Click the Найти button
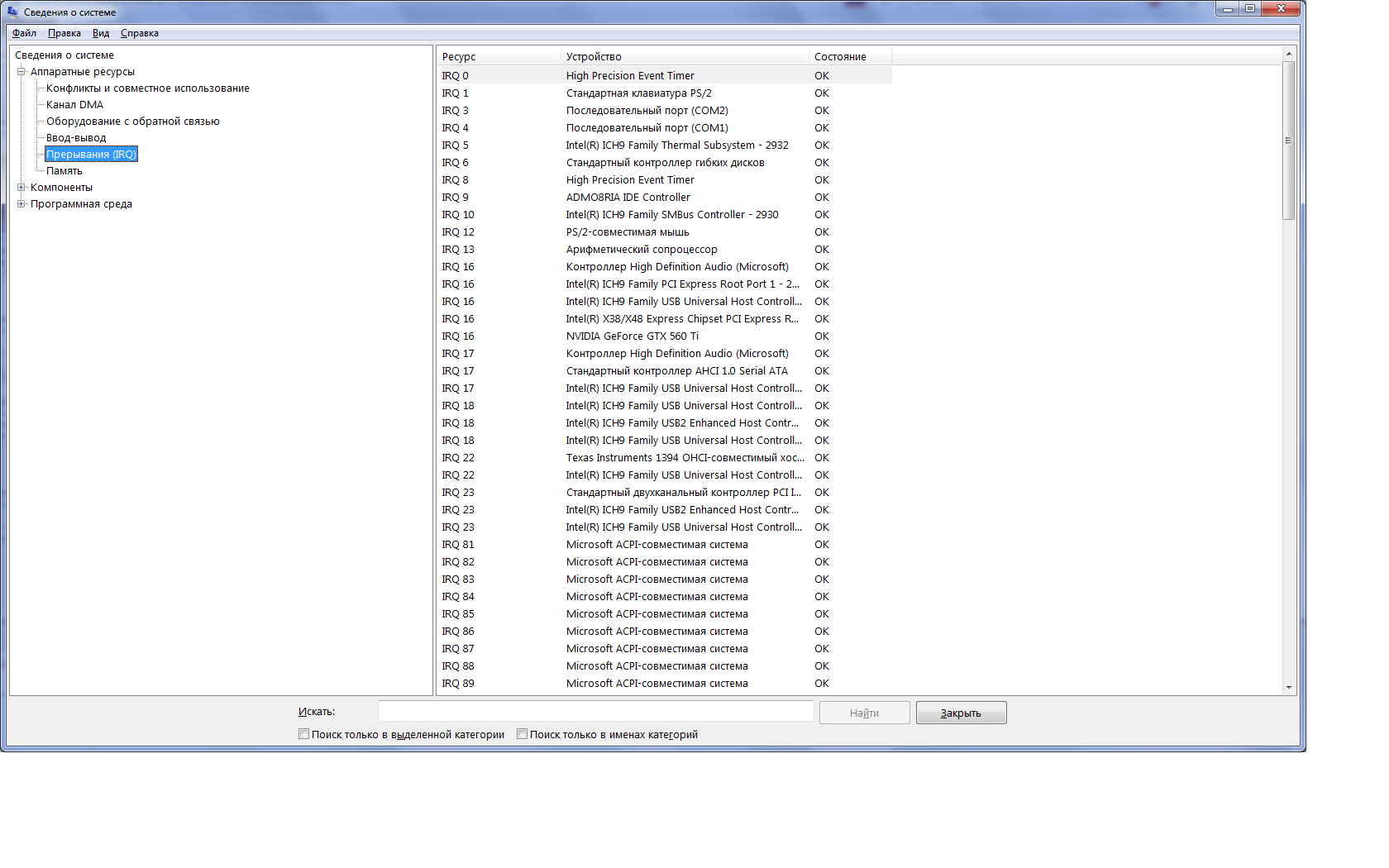The height and width of the screenshot is (868, 1389). [x=864, y=713]
